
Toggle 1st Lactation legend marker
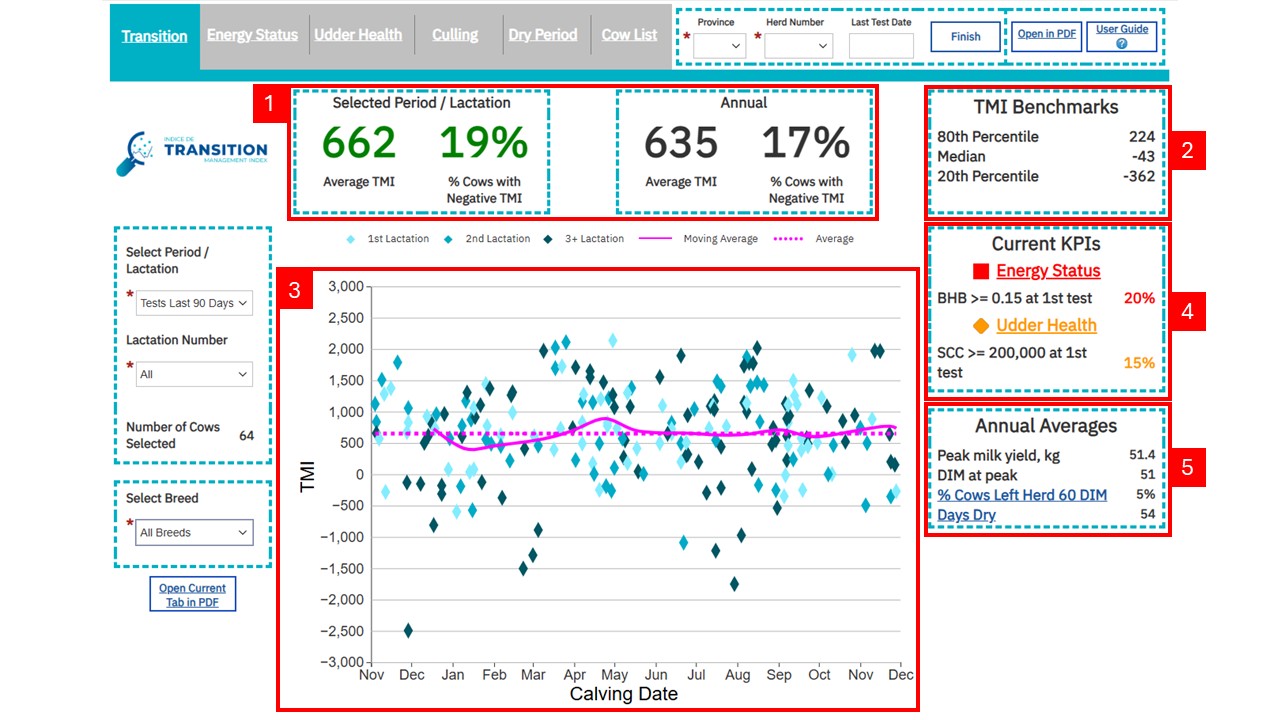349,239
